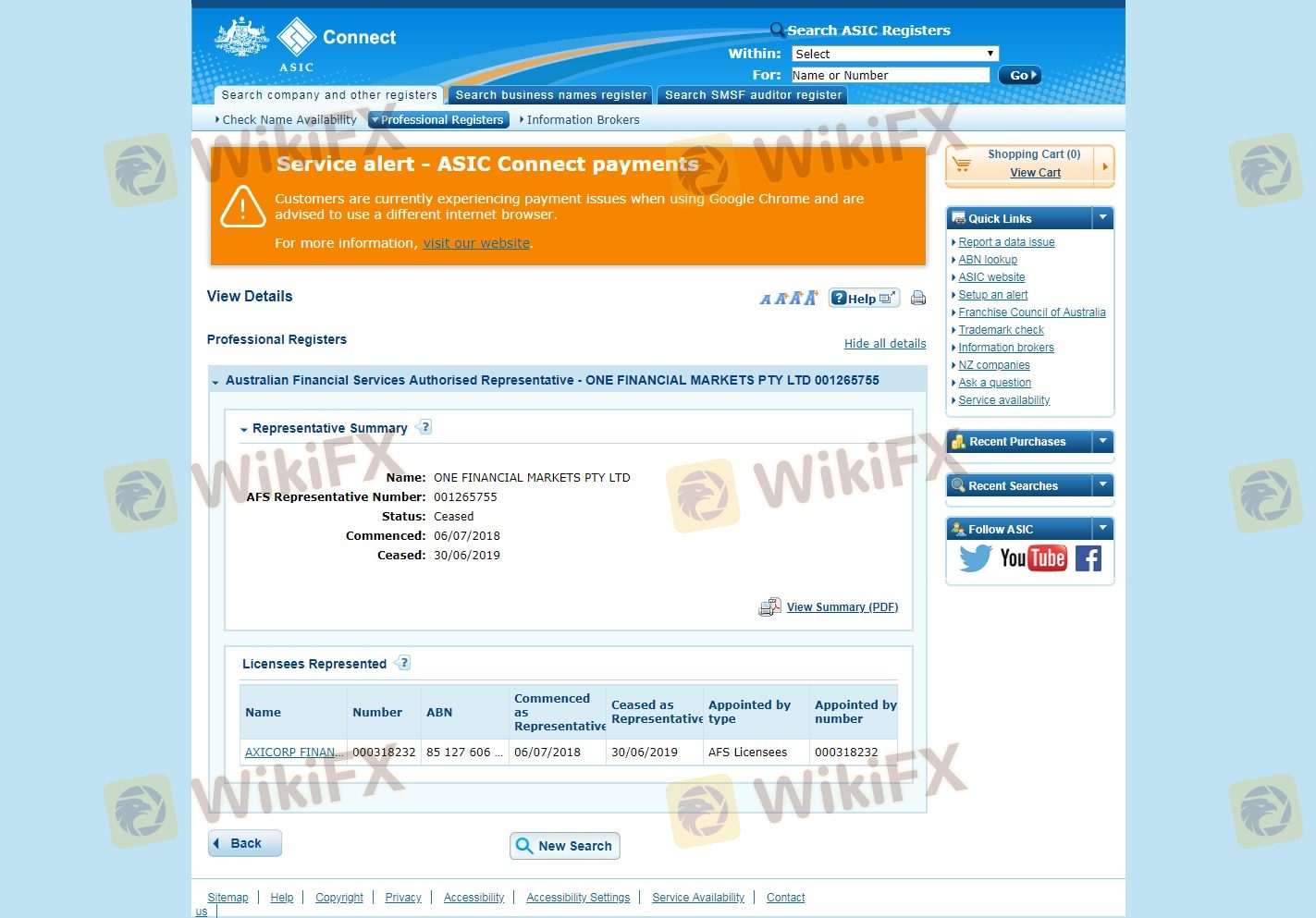Open the Help button
Viewport: 1316px width, 918px height.
pos(864,298)
